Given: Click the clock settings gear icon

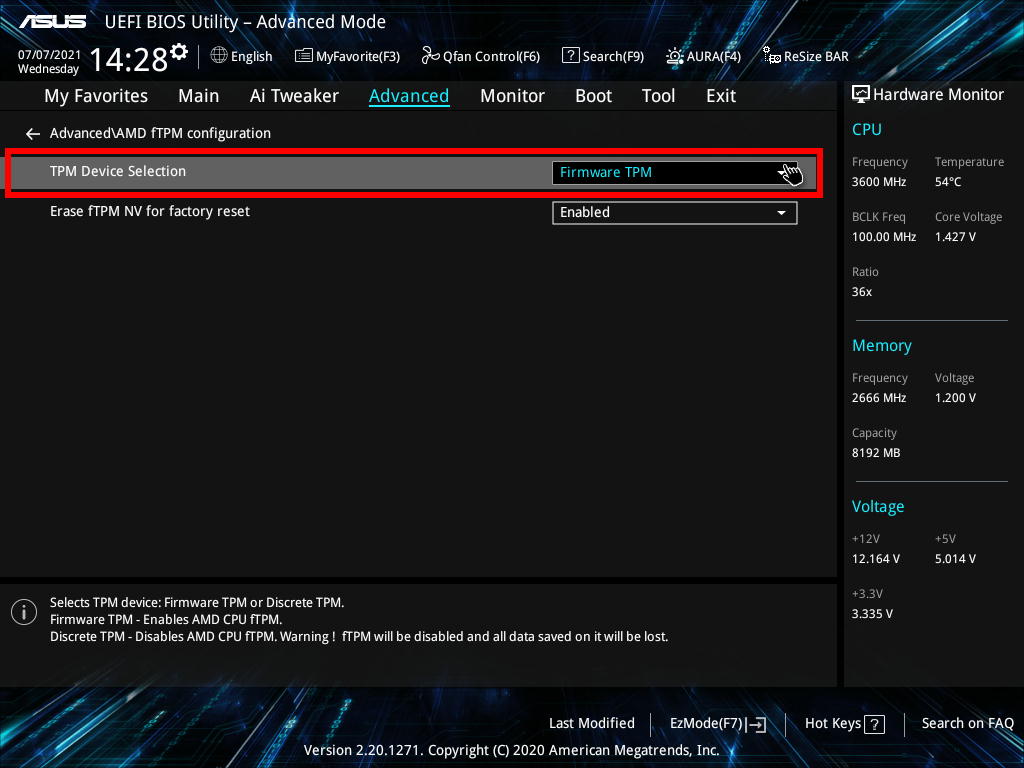Looking at the screenshot, I should 179,52.
